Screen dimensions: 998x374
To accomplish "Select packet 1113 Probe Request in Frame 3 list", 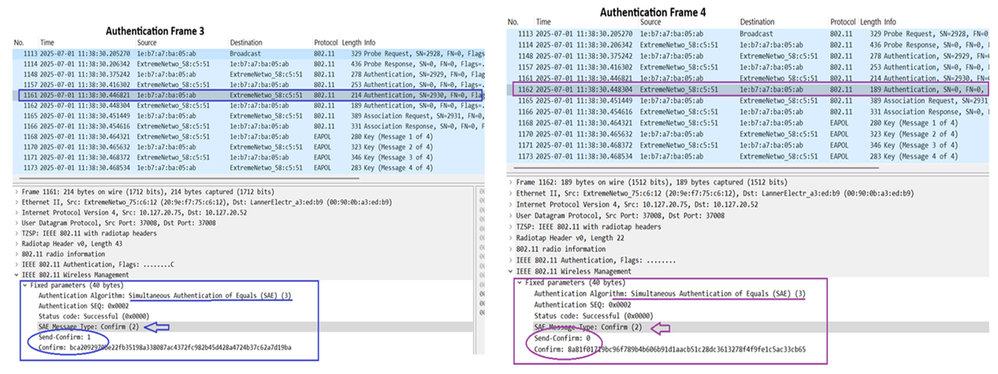I will click(248, 54).
